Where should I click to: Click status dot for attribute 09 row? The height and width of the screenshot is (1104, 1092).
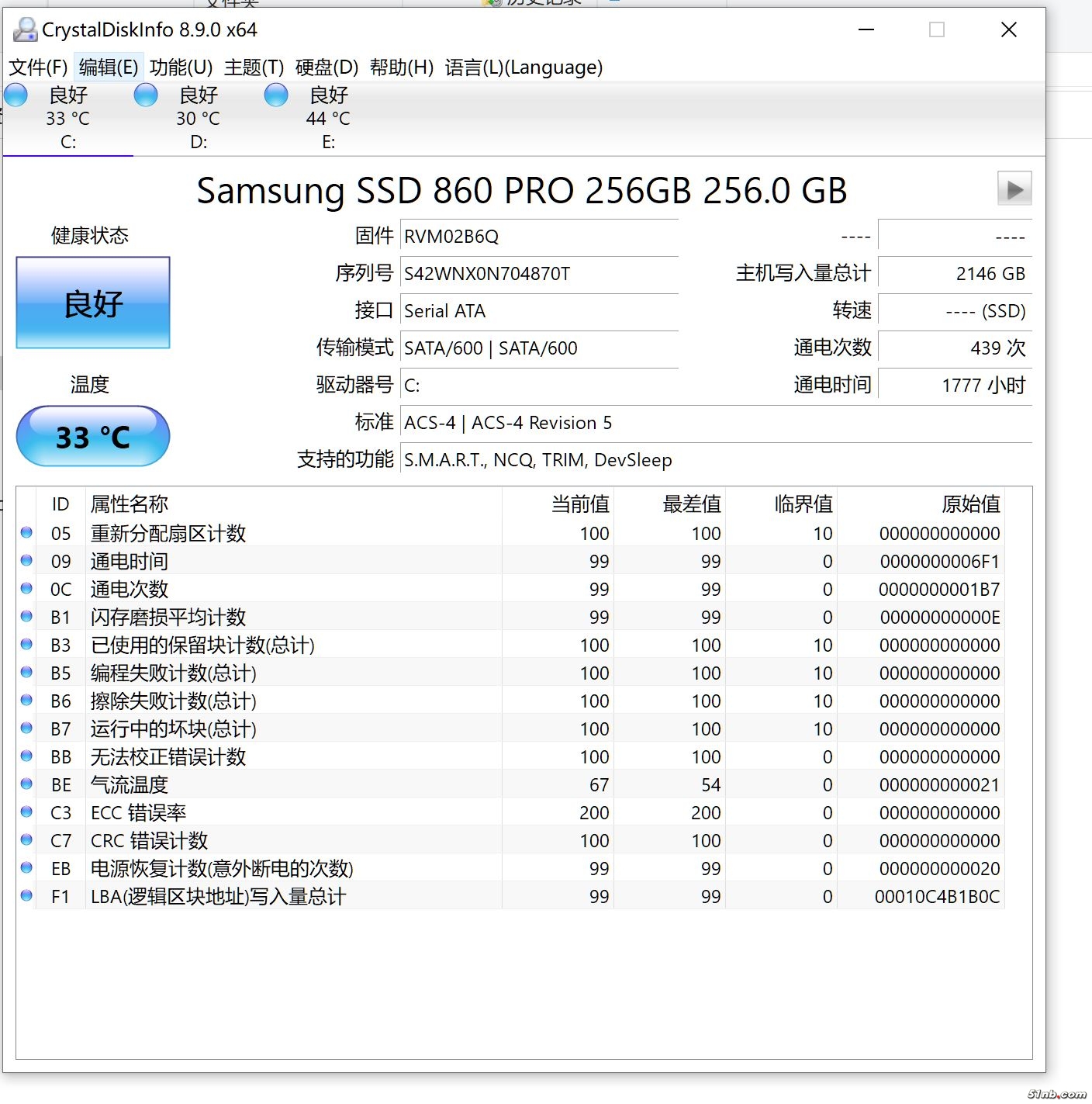coord(26,560)
